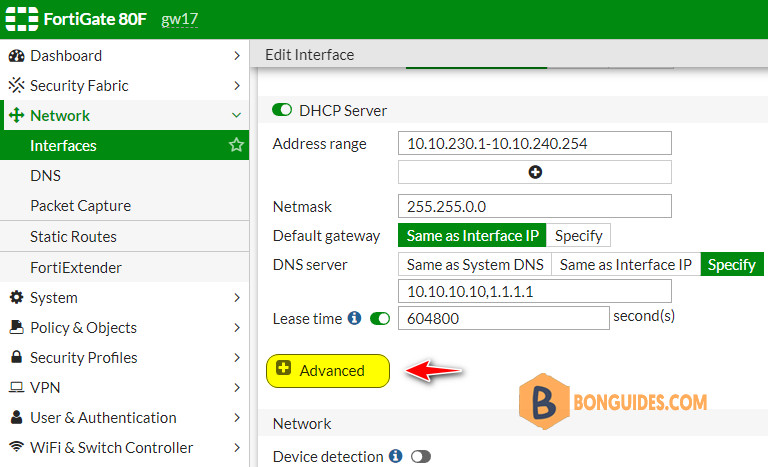This screenshot has height=467, width=768.
Task: Choose Specify for Default gateway
Action: coord(578,236)
